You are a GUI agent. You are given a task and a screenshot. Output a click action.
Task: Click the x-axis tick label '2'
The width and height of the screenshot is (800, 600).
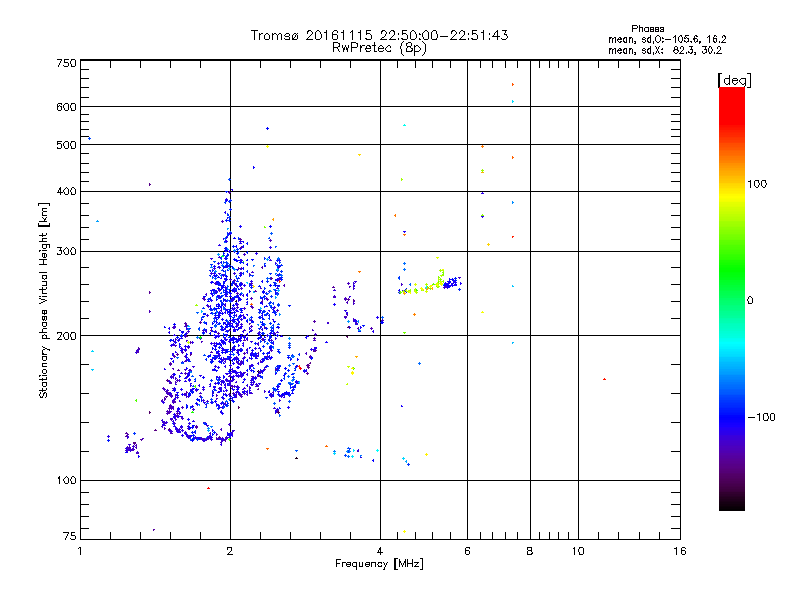pos(230,551)
